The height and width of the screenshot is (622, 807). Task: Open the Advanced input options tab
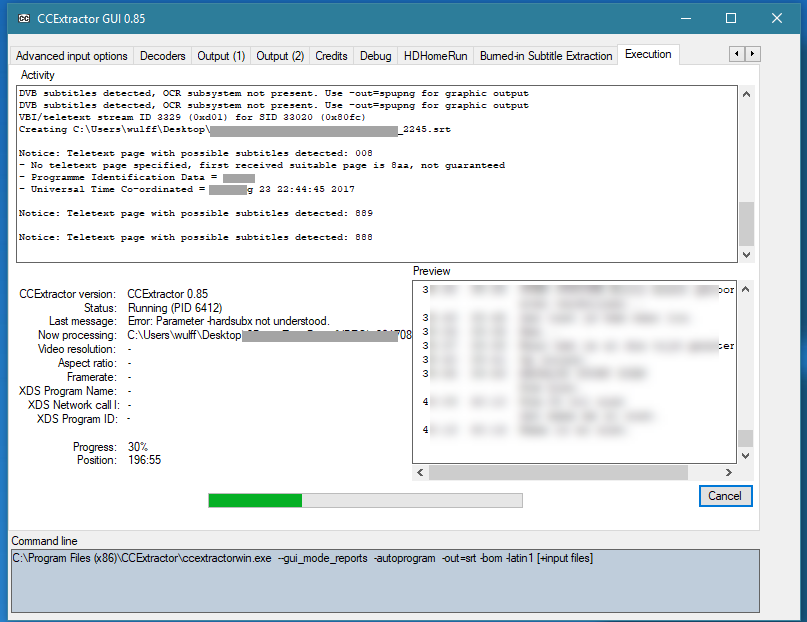[72, 56]
